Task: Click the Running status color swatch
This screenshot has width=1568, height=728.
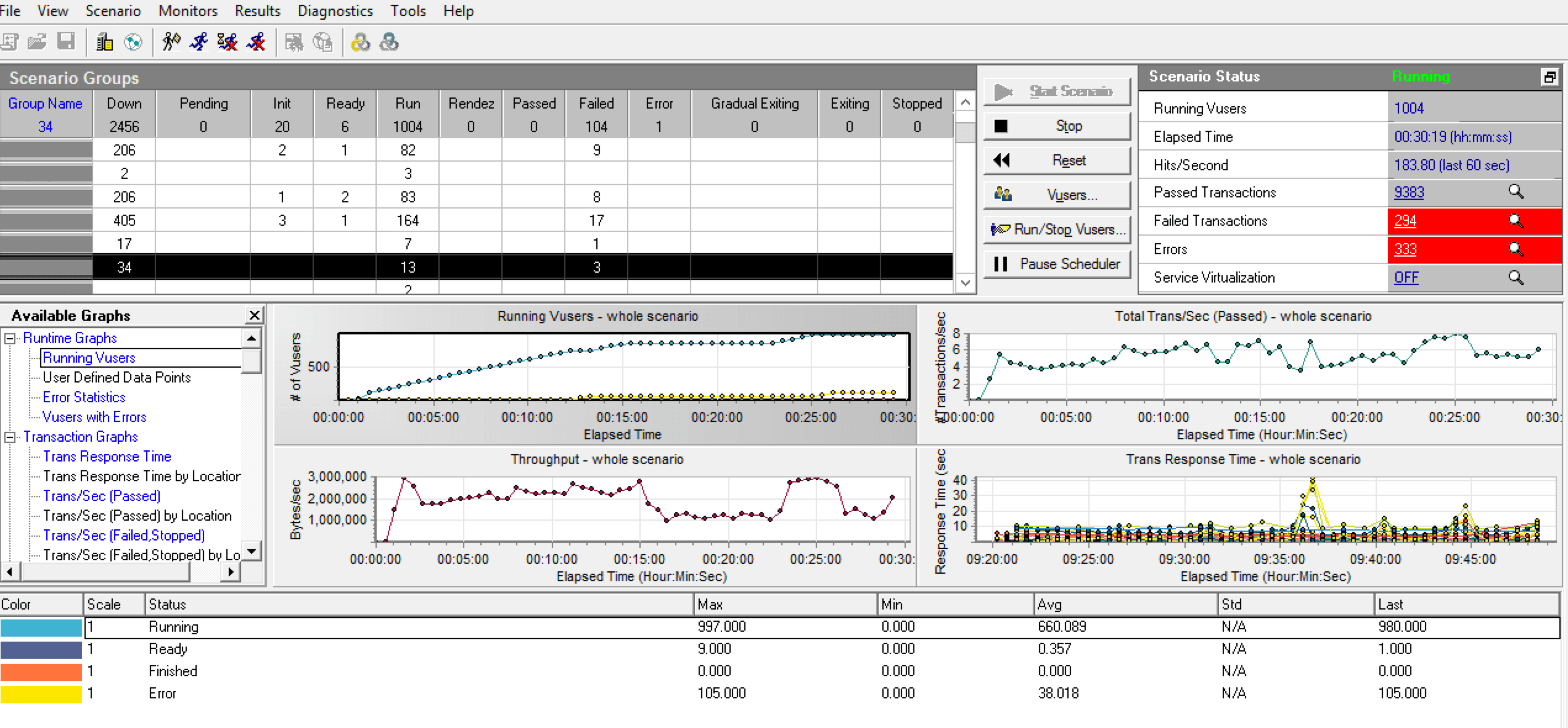Action: pyautogui.click(x=41, y=626)
